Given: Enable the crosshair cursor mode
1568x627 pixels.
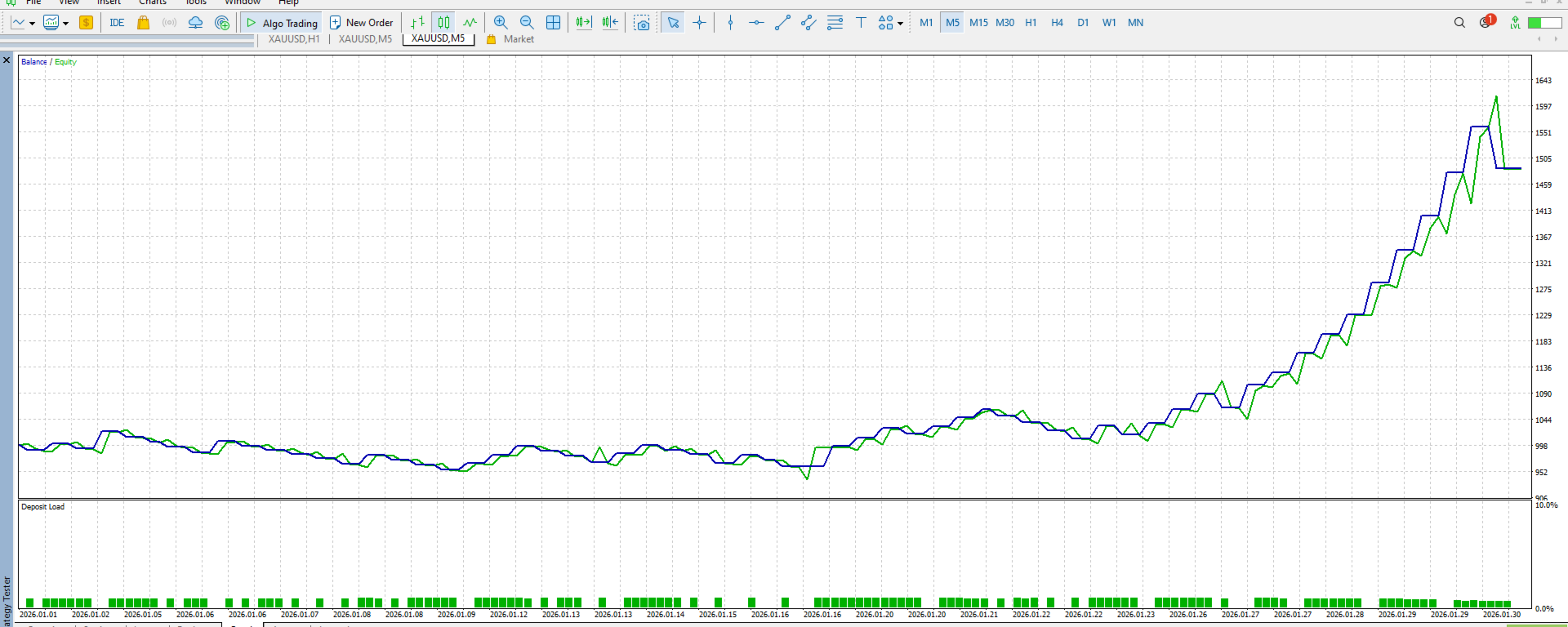Looking at the screenshot, I should point(699,23).
